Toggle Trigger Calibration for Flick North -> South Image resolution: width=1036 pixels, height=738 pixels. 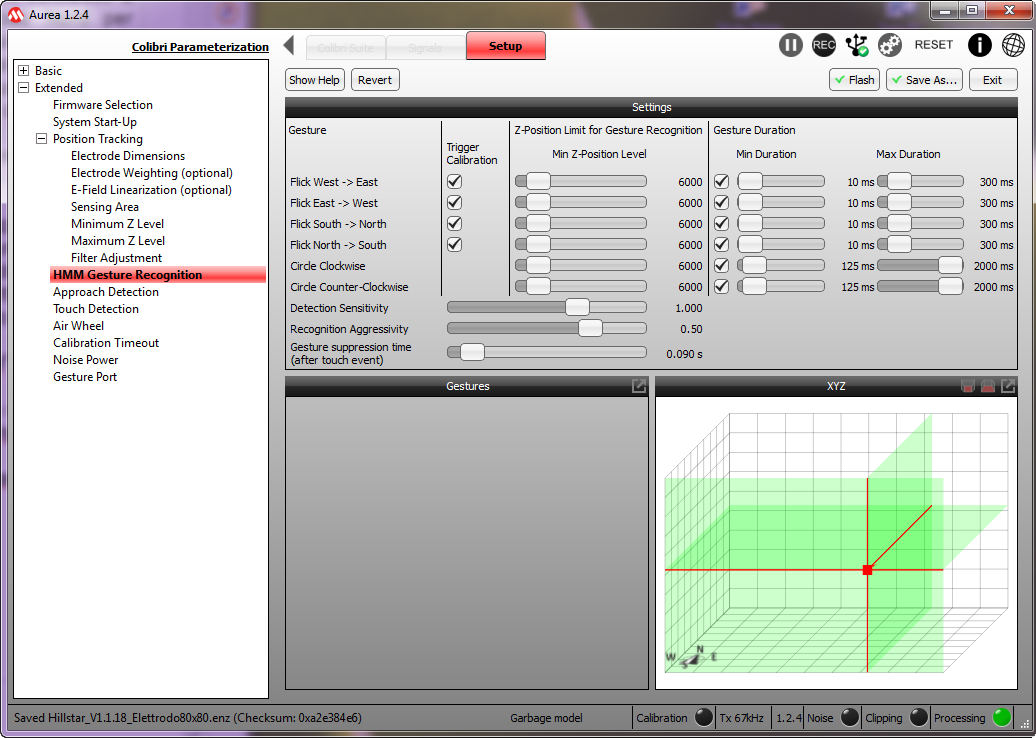point(454,245)
